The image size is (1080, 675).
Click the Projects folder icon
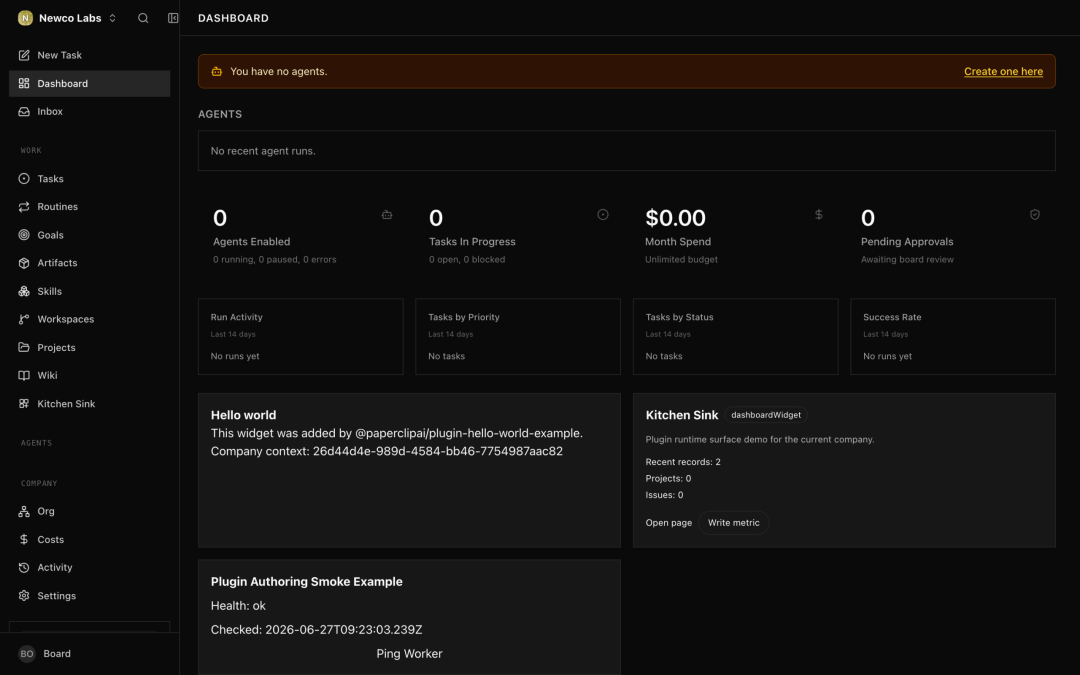[x=24, y=348]
